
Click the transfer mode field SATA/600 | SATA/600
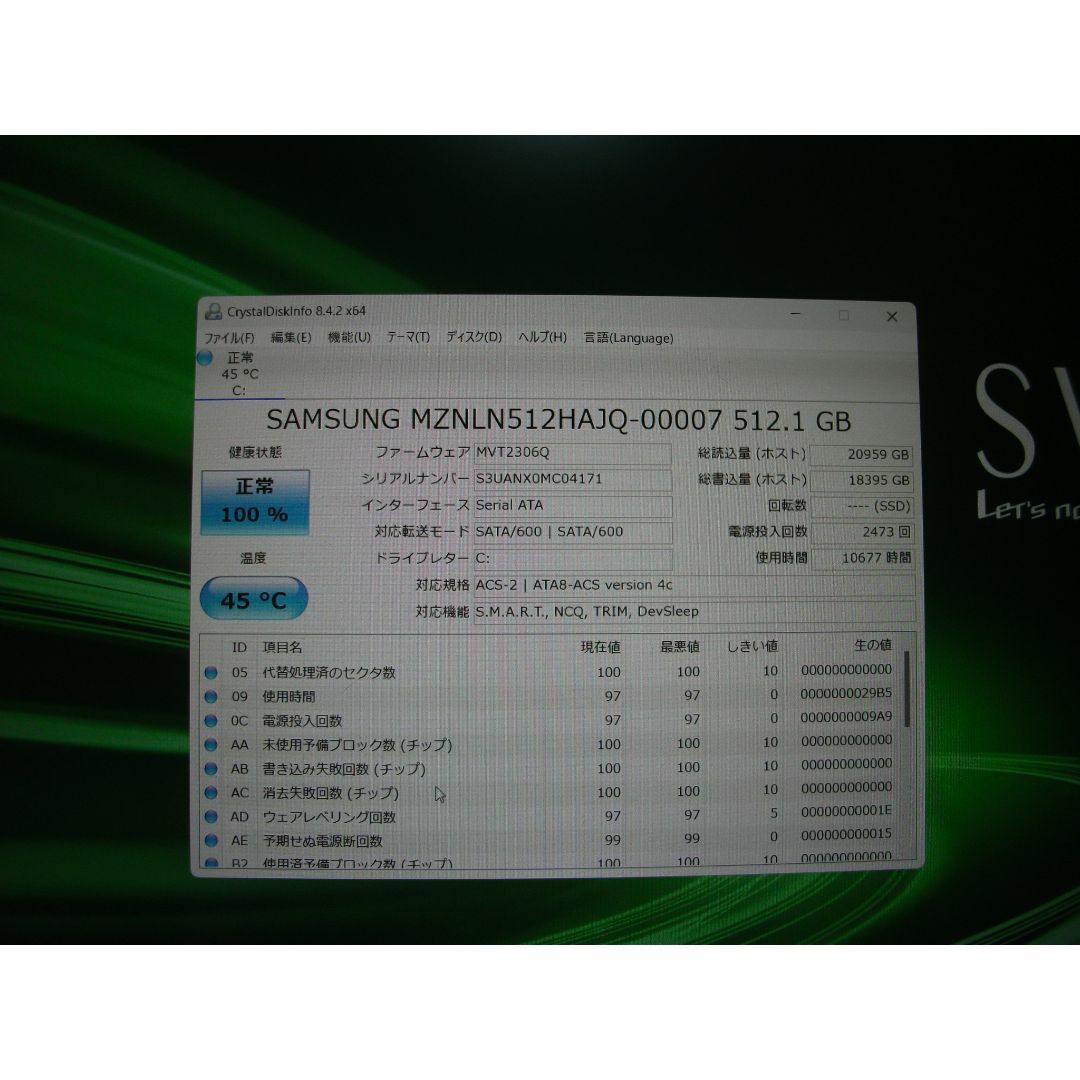coord(572,532)
